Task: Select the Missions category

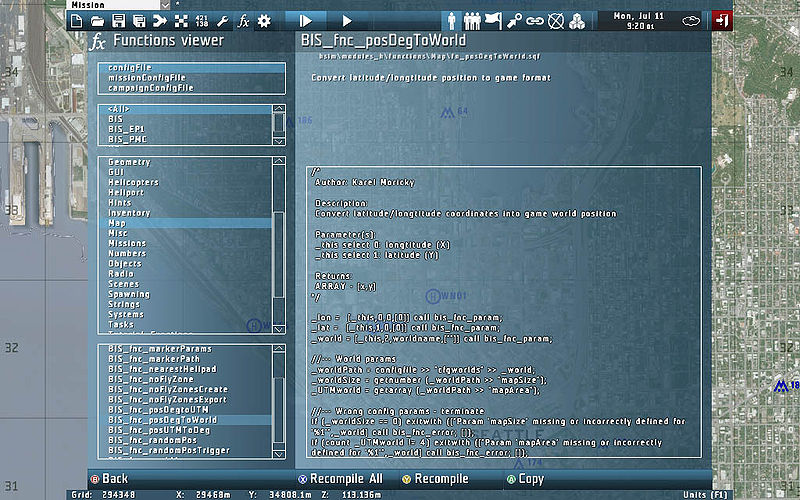Action: tap(186, 243)
